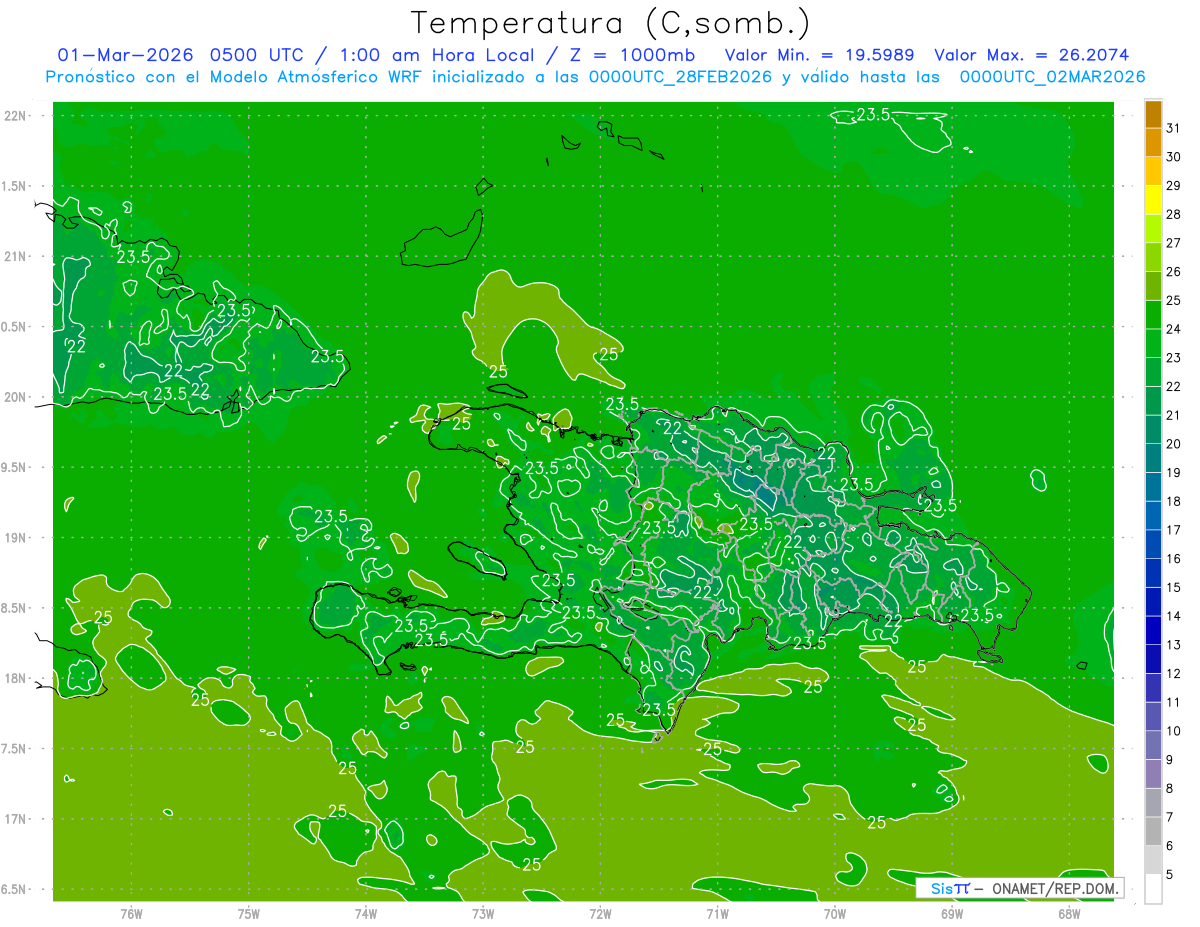The image size is (1200, 927).
Task: Click longitude axis label "76W"
Action: point(131,913)
